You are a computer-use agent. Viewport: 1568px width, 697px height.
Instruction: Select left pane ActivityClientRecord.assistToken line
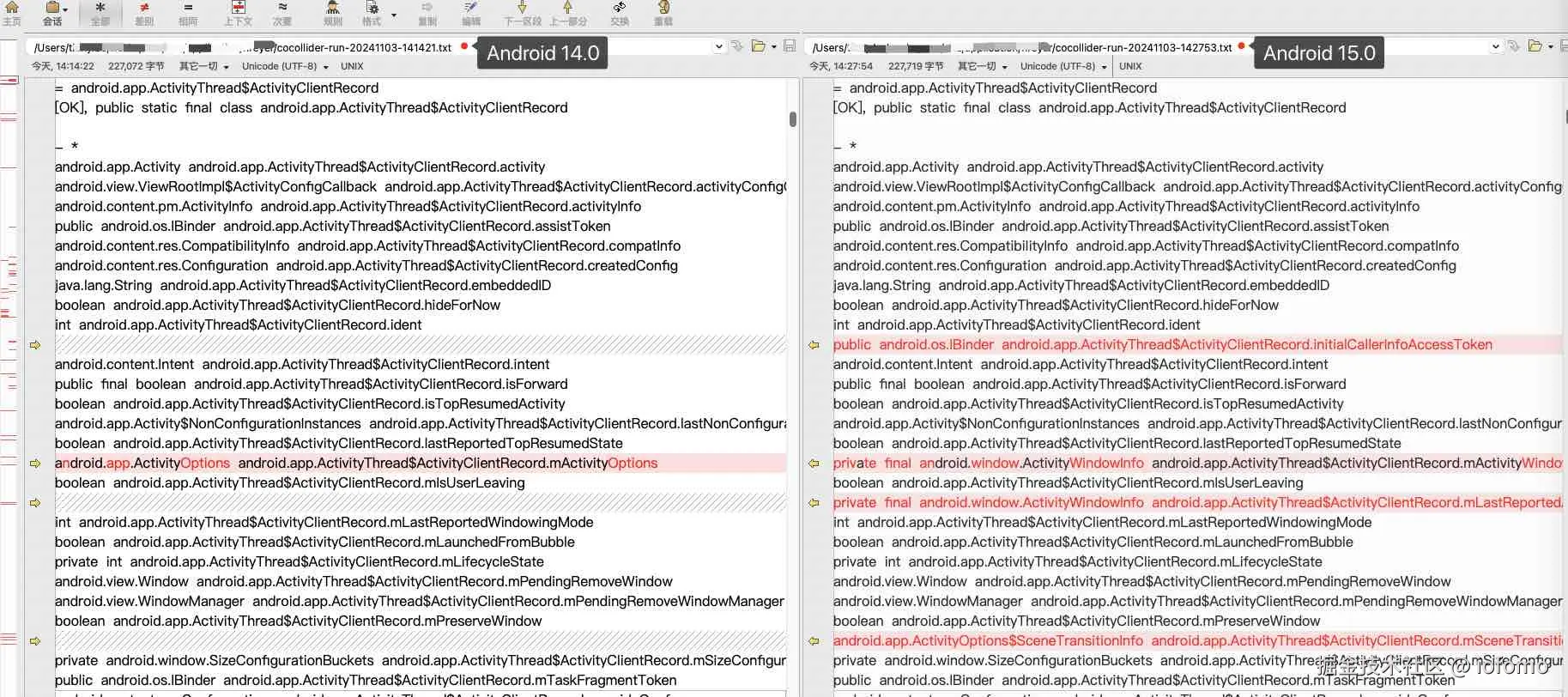(333, 227)
